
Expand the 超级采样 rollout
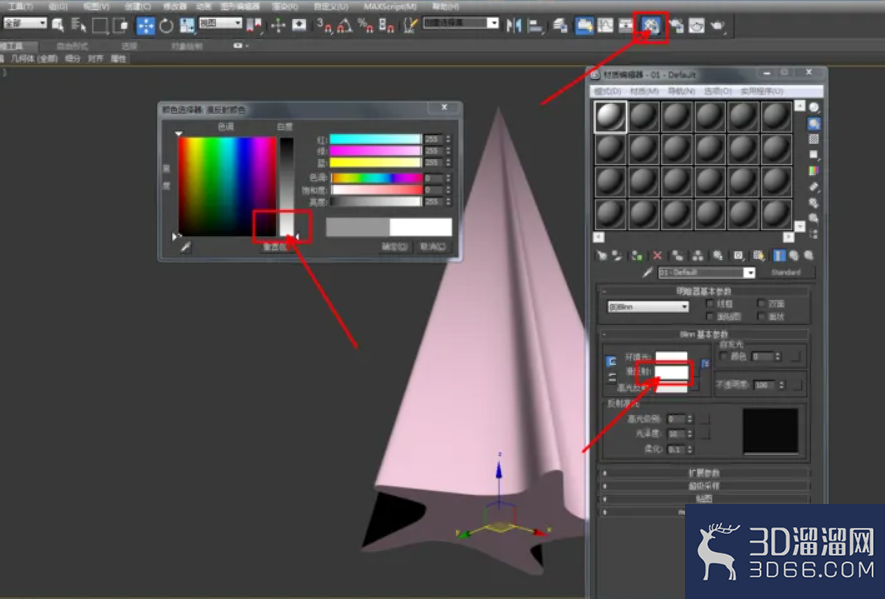pos(704,486)
